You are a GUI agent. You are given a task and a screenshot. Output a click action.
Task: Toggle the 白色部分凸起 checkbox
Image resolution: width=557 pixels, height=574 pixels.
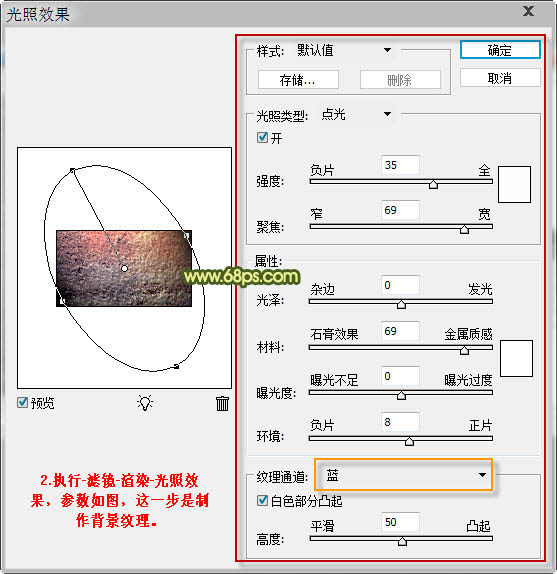click(x=262, y=500)
